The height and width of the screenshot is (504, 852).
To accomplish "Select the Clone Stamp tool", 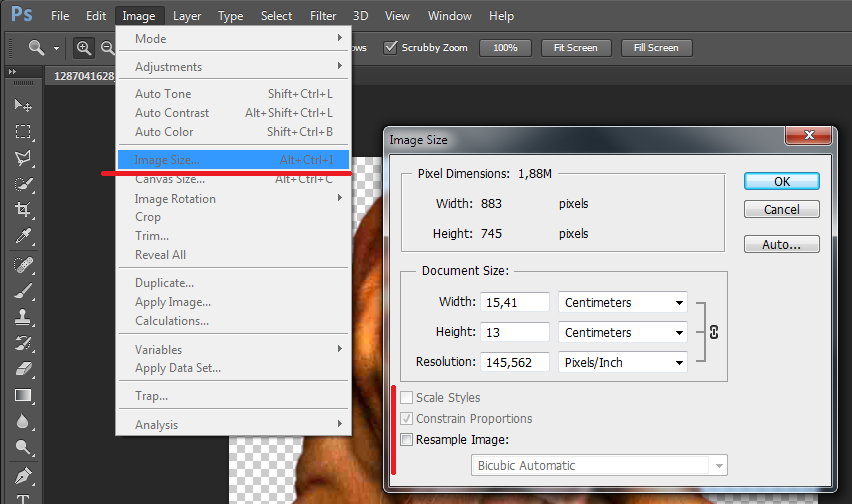I will coord(23,317).
